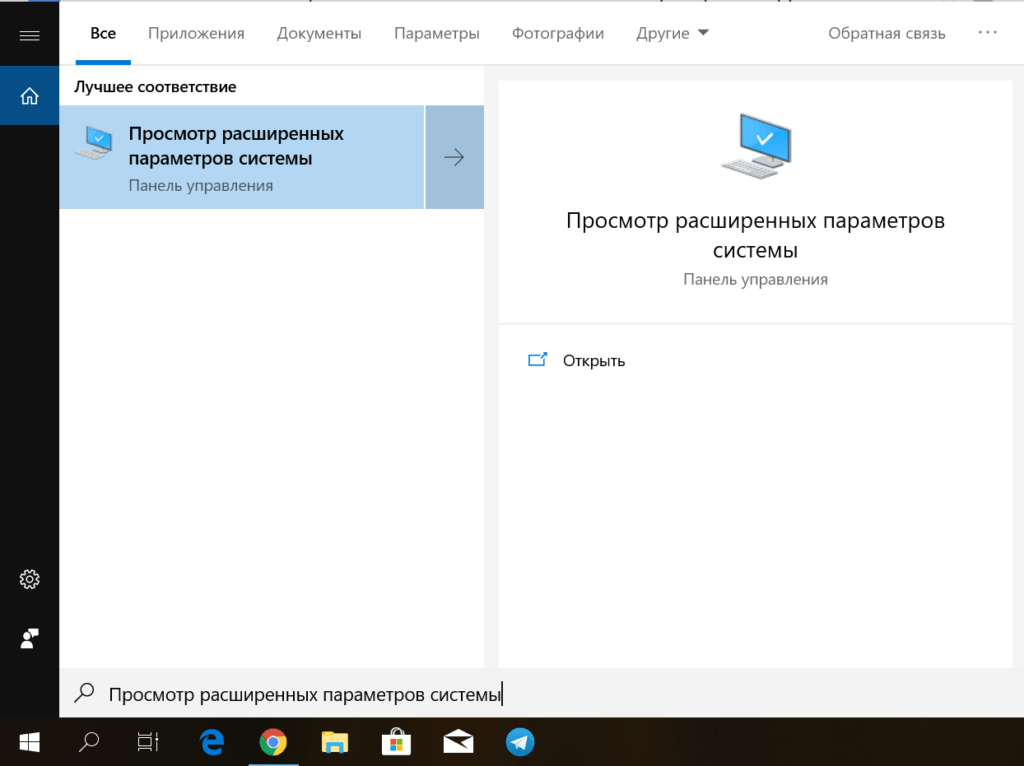This screenshot has height=766, width=1024.
Task: Click the Обратная связь link
Action: coord(886,33)
